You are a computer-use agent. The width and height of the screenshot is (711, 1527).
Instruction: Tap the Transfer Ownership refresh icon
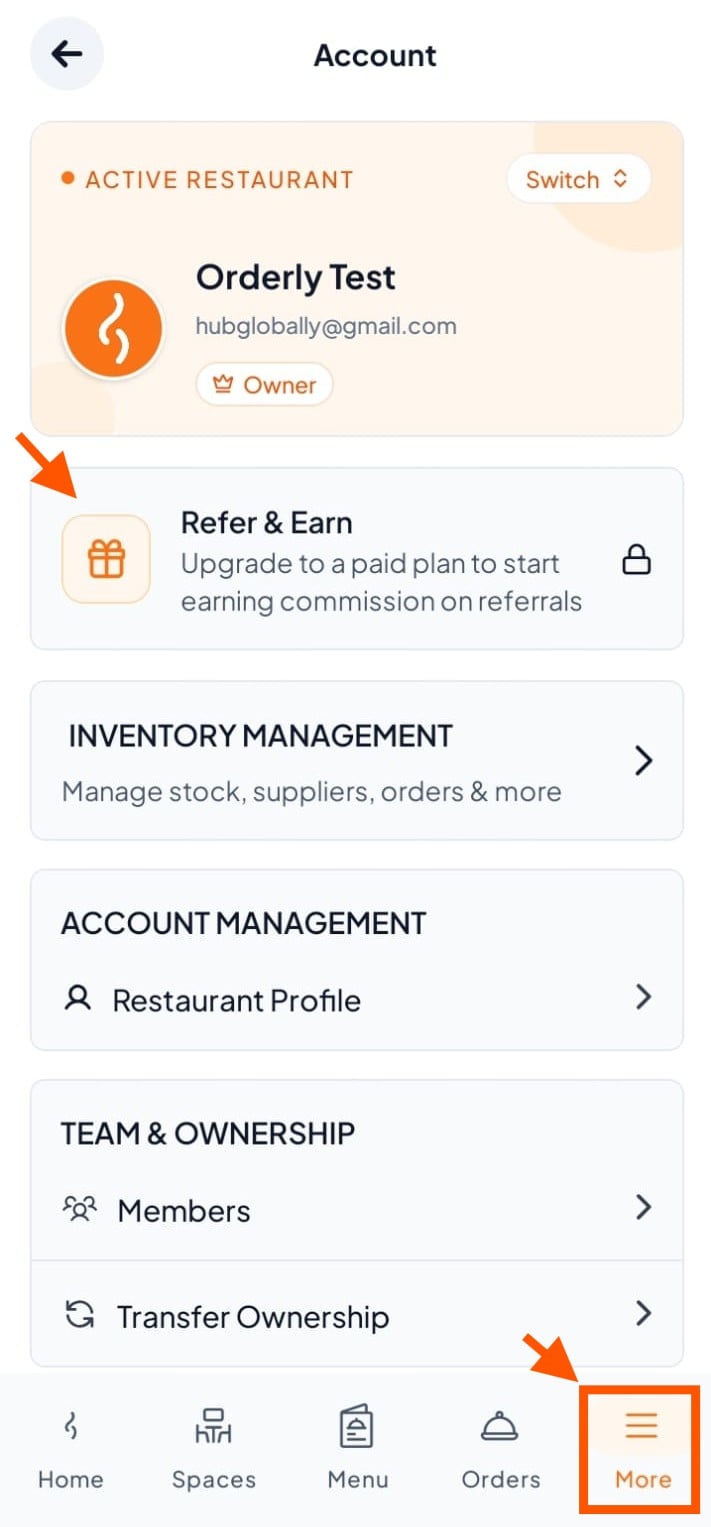coord(78,1315)
